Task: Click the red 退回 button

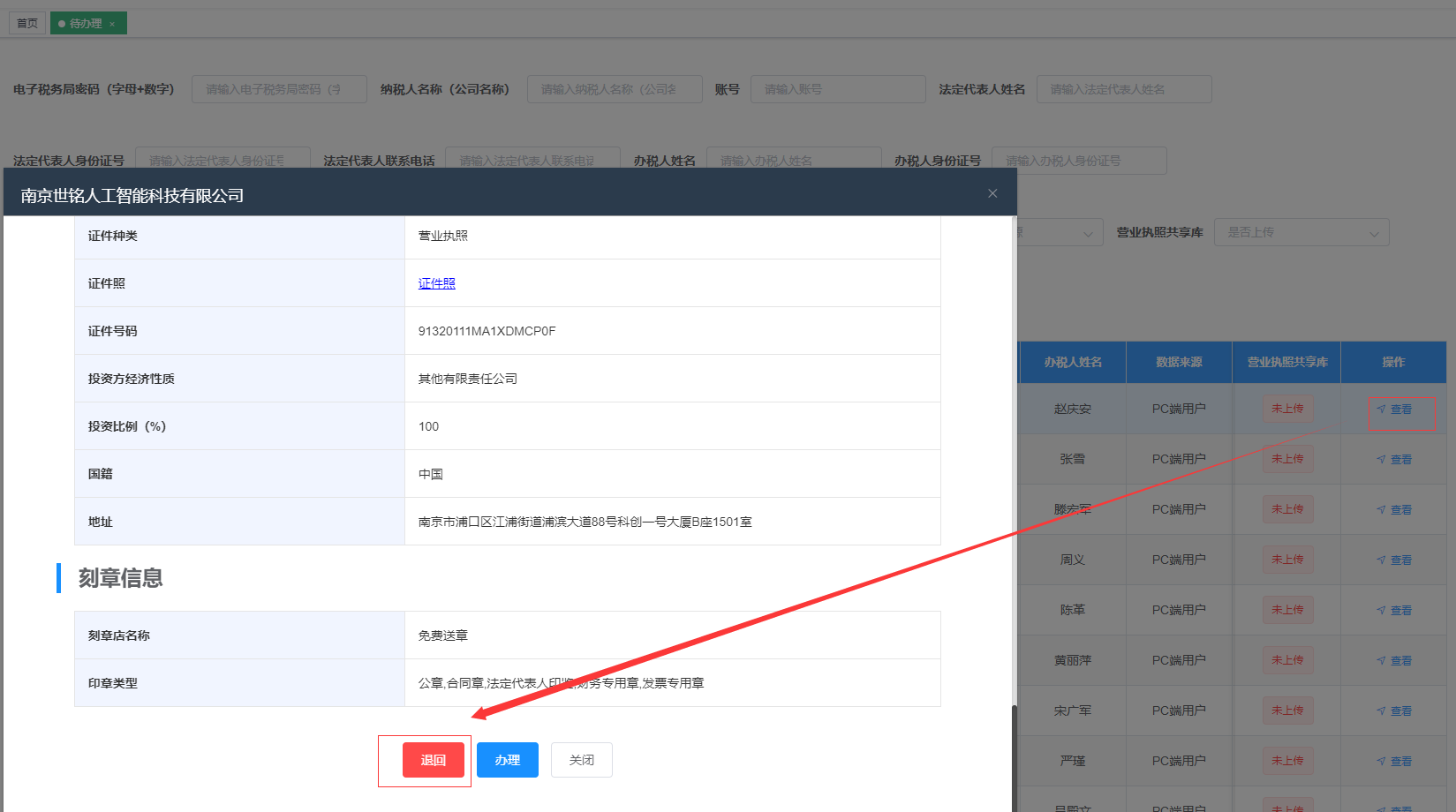Action: coord(434,760)
